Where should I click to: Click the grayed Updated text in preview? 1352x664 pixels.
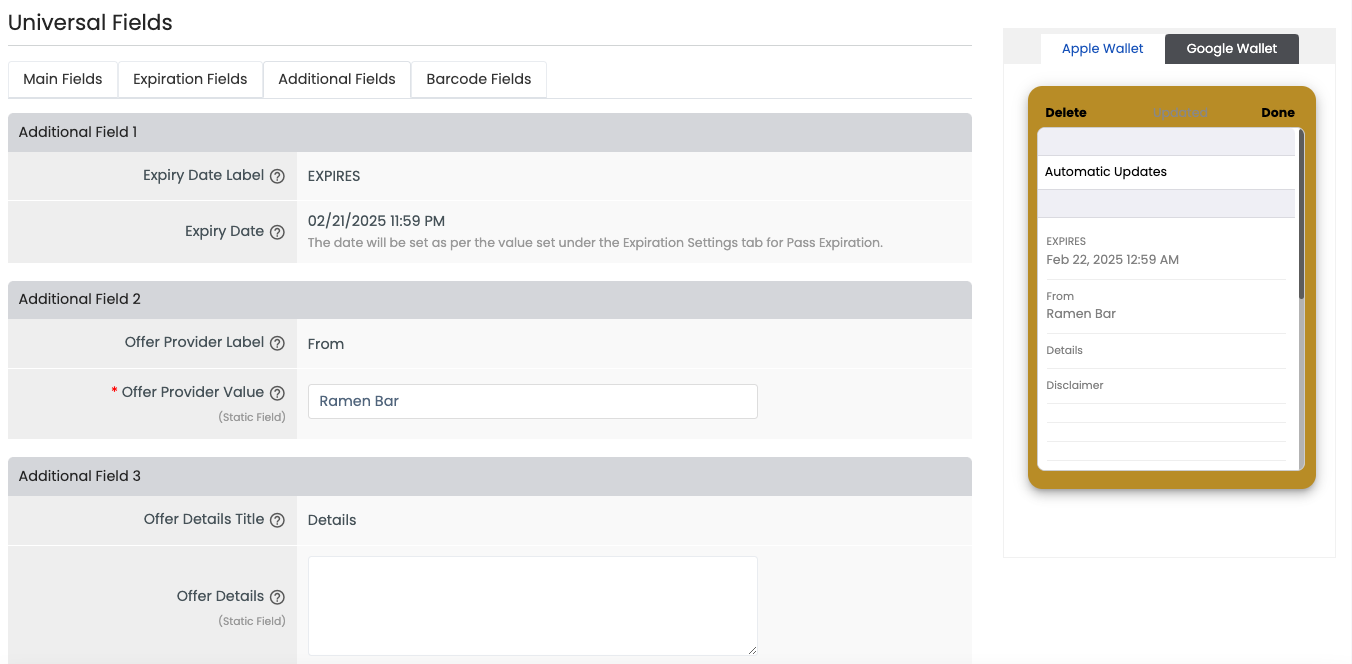[x=1181, y=113]
